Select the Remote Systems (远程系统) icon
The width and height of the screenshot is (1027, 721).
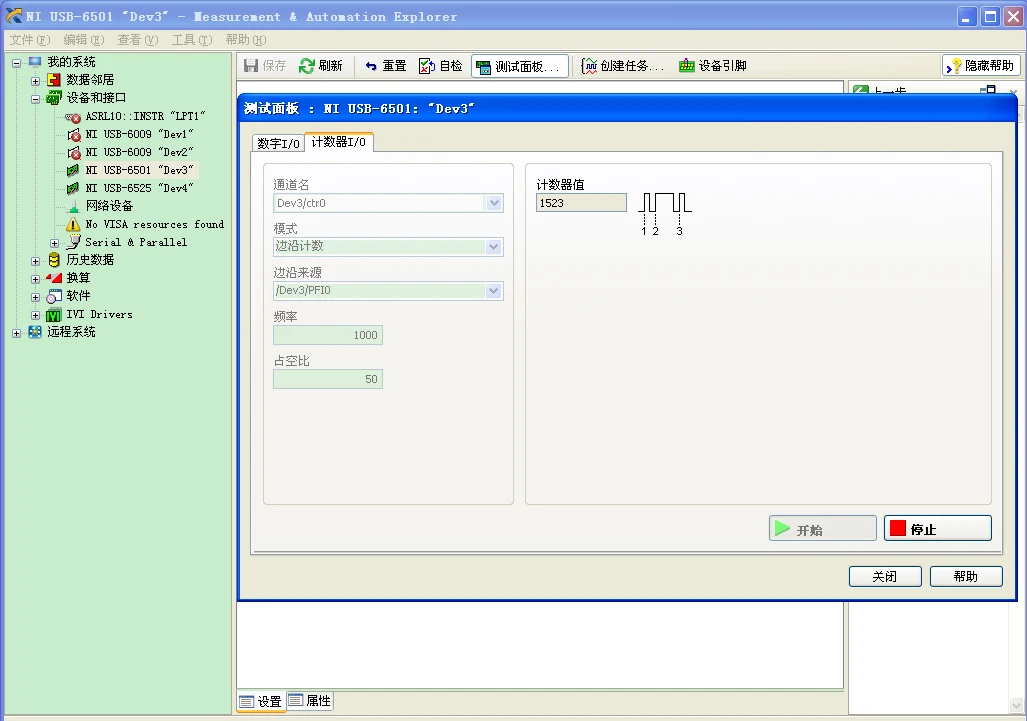tap(35, 333)
